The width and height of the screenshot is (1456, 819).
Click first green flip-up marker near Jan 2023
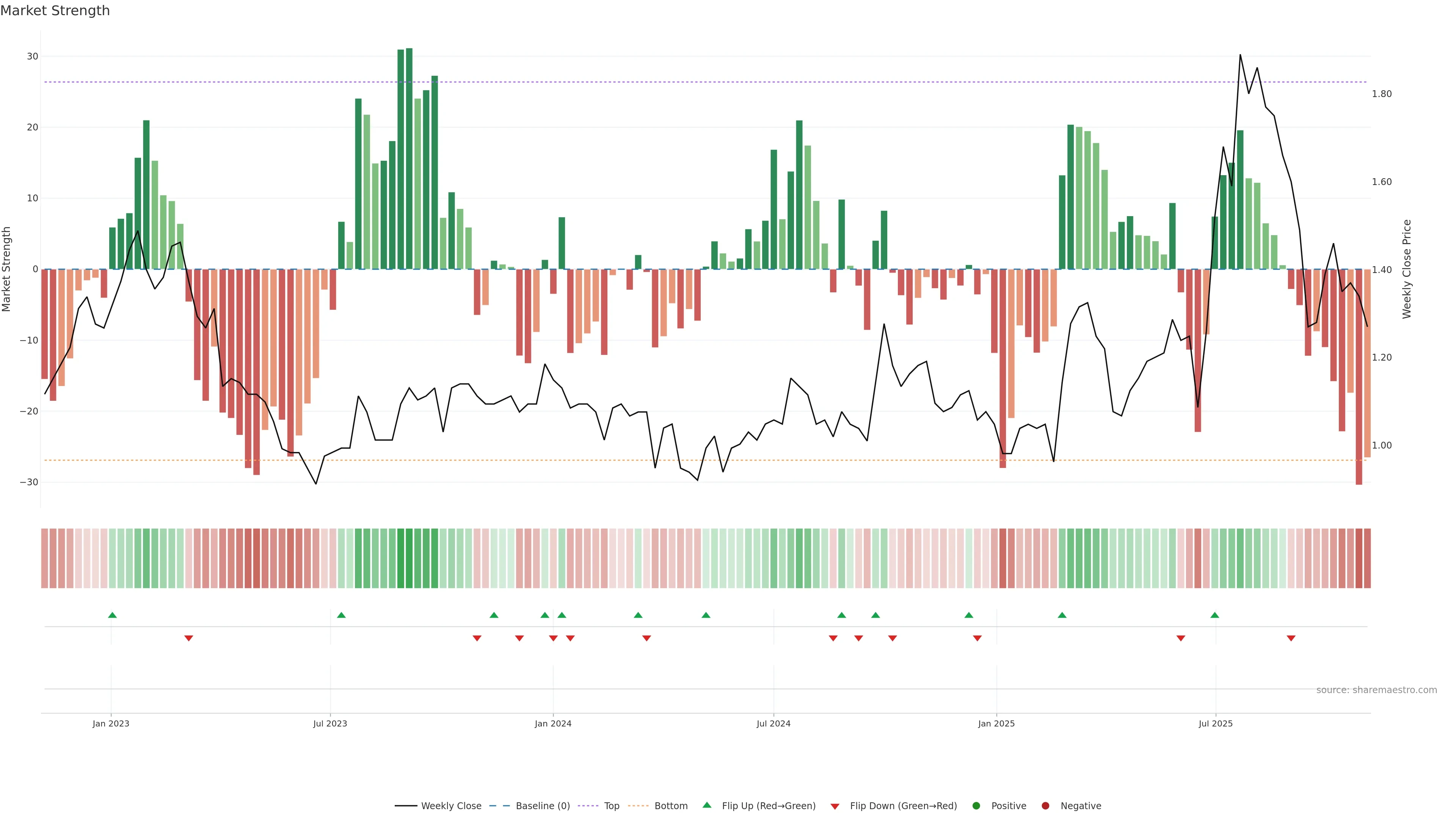[113, 615]
